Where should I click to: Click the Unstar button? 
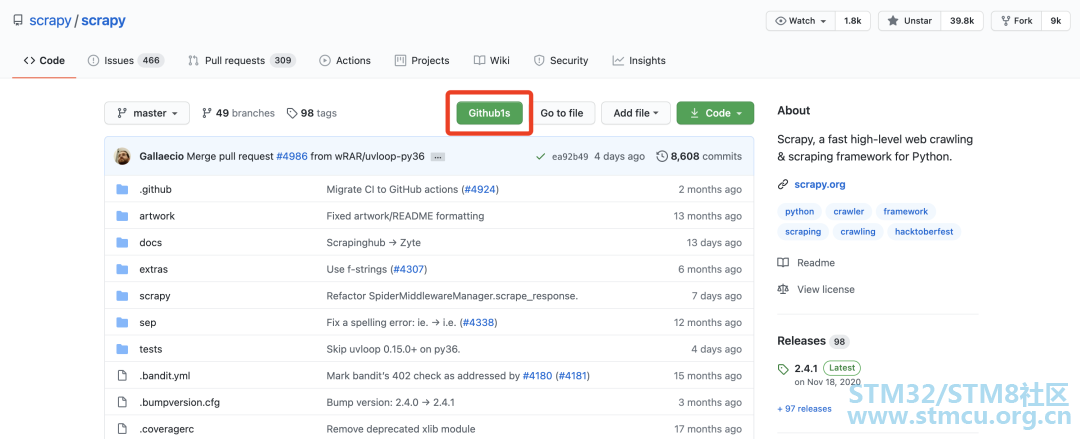pos(910,21)
